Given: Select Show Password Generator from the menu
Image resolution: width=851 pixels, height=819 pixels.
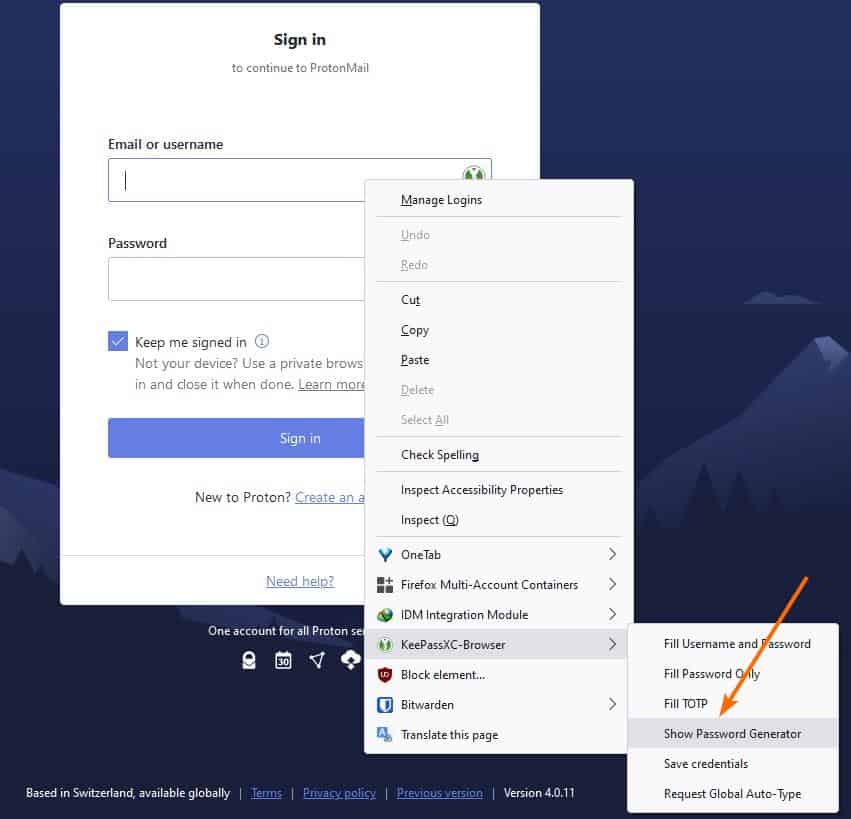Looking at the screenshot, I should [733, 733].
